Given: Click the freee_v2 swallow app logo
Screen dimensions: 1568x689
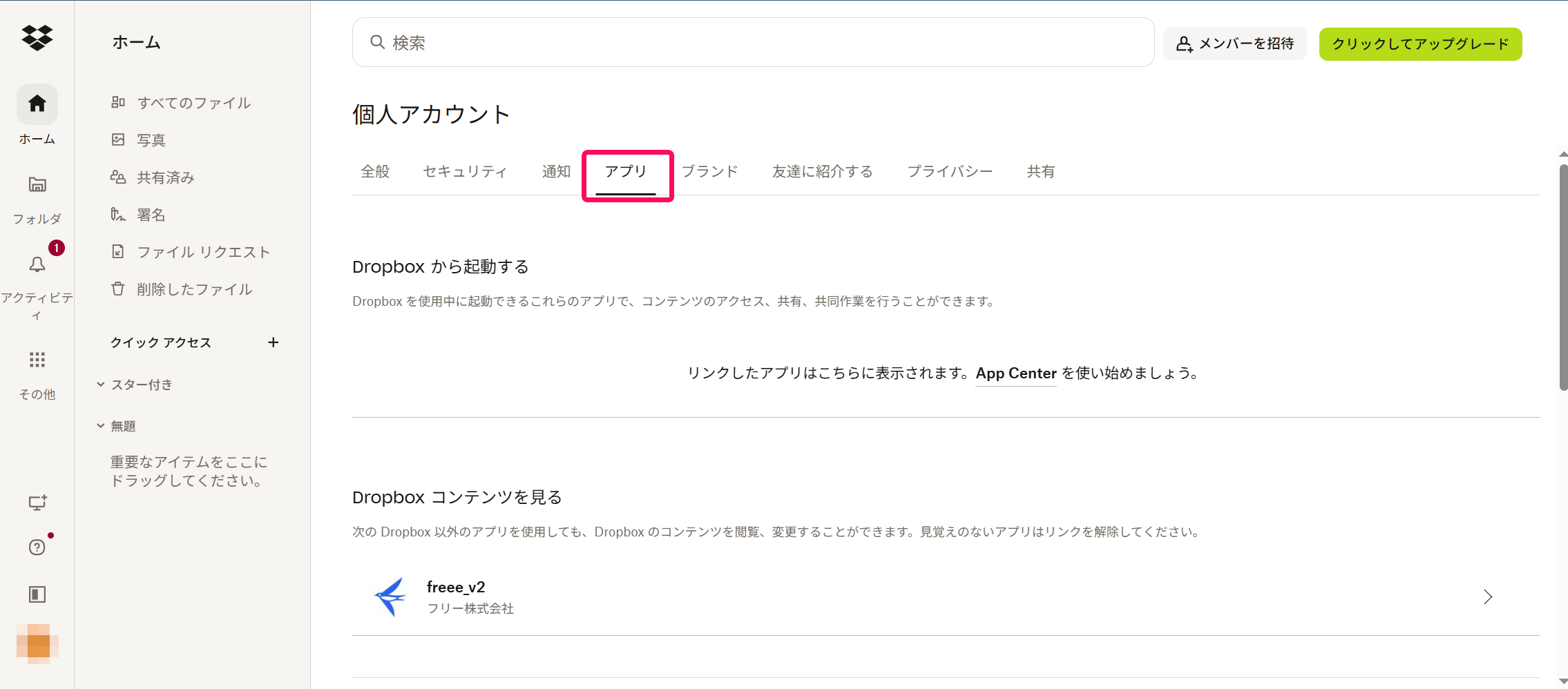Looking at the screenshot, I should point(391,596).
